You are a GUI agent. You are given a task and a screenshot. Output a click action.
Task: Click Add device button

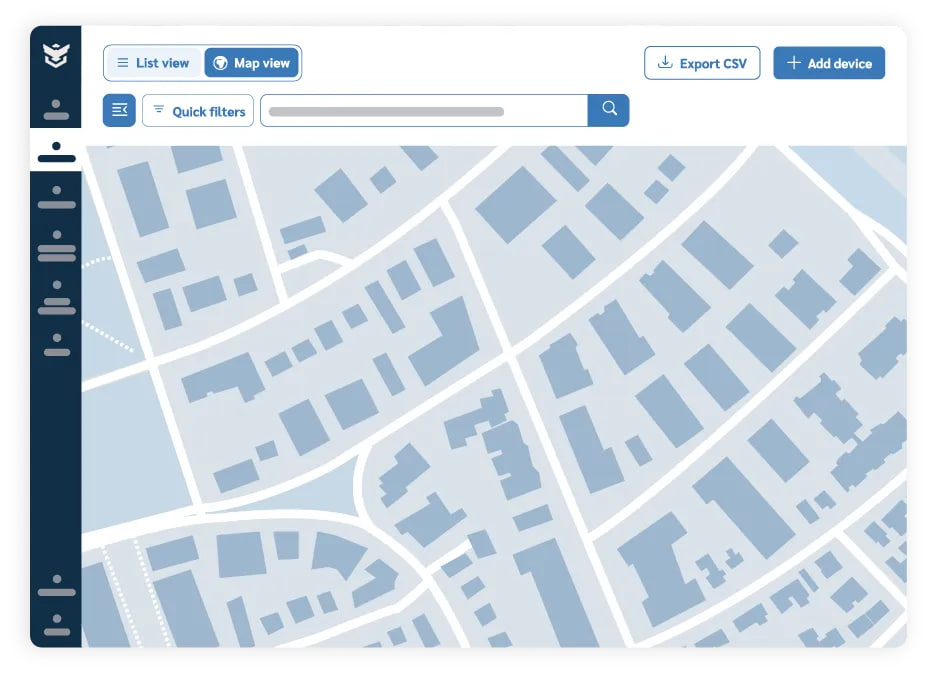coord(829,63)
